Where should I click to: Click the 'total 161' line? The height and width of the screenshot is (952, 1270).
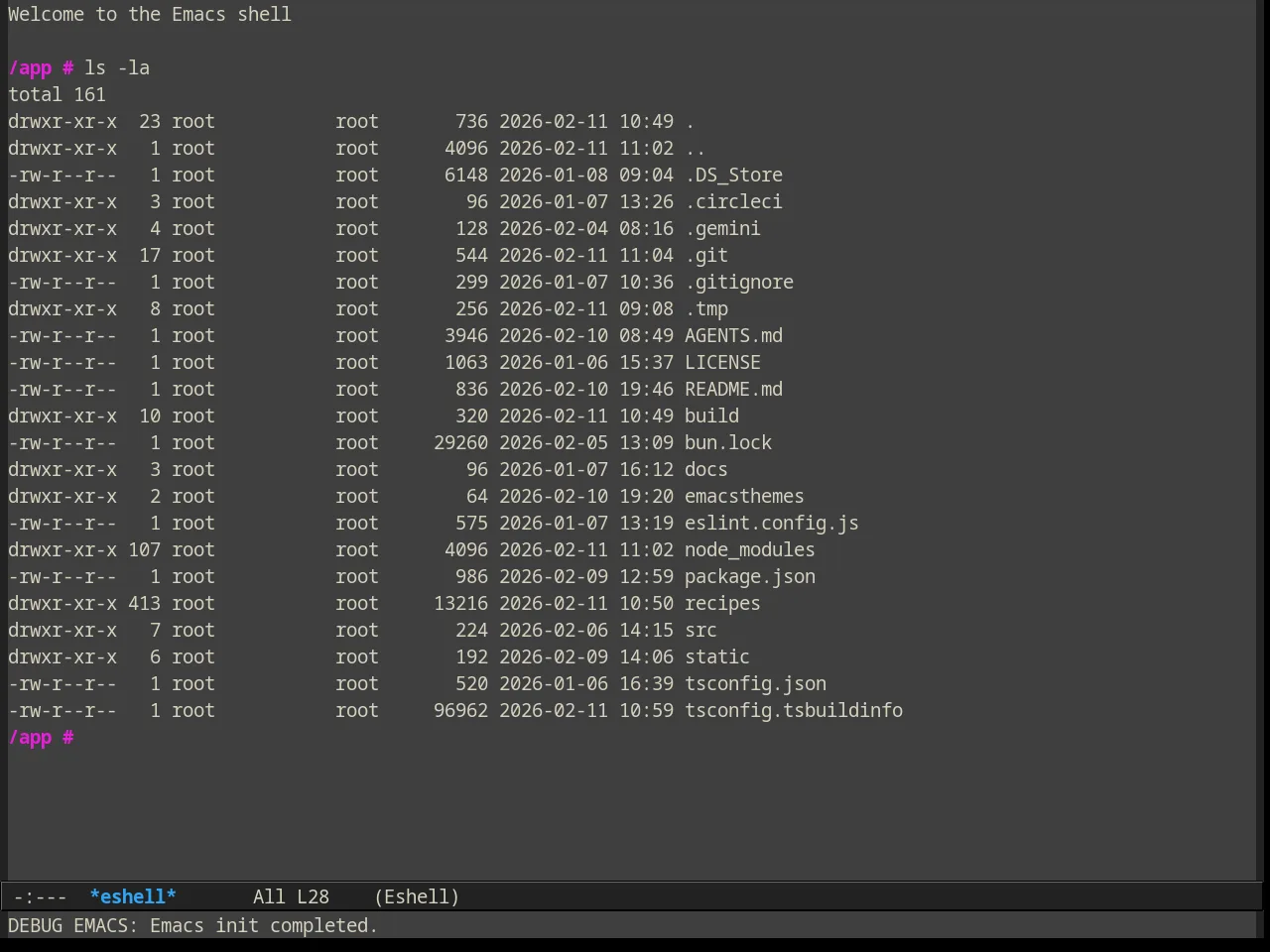57,94
